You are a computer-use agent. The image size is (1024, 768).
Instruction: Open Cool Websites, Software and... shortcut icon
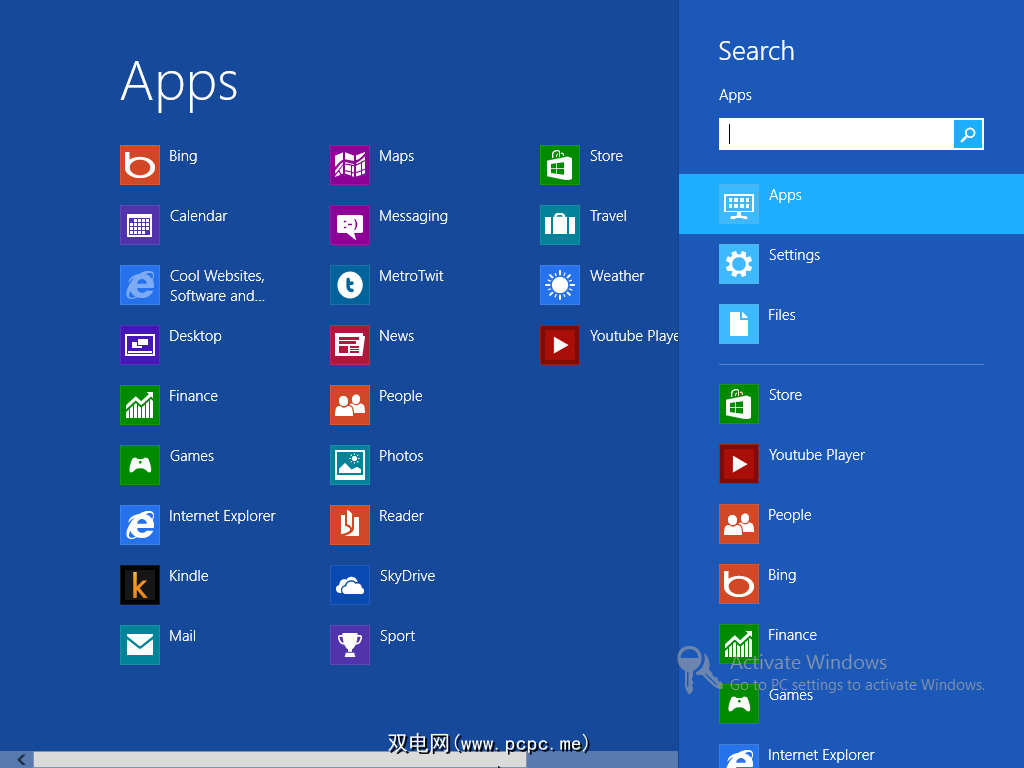click(x=140, y=285)
